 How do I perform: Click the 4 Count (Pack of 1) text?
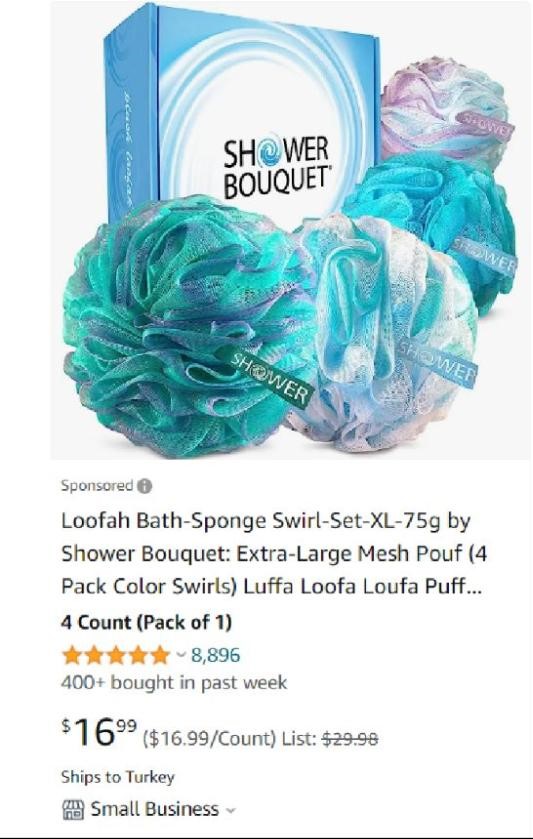click(146, 623)
